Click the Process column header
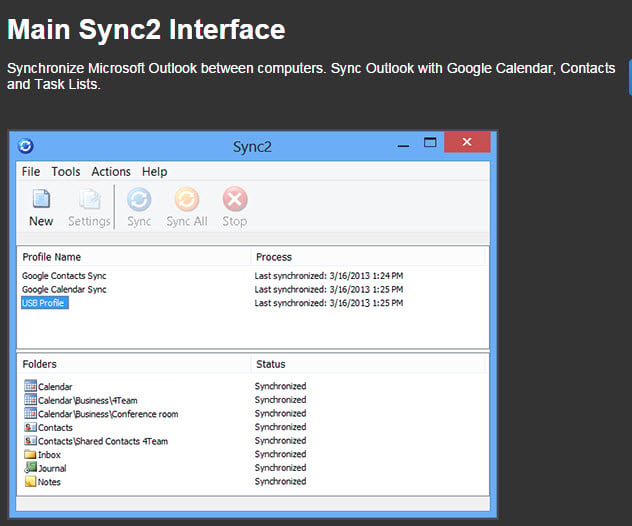632x526 pixels. coord(274,257)
